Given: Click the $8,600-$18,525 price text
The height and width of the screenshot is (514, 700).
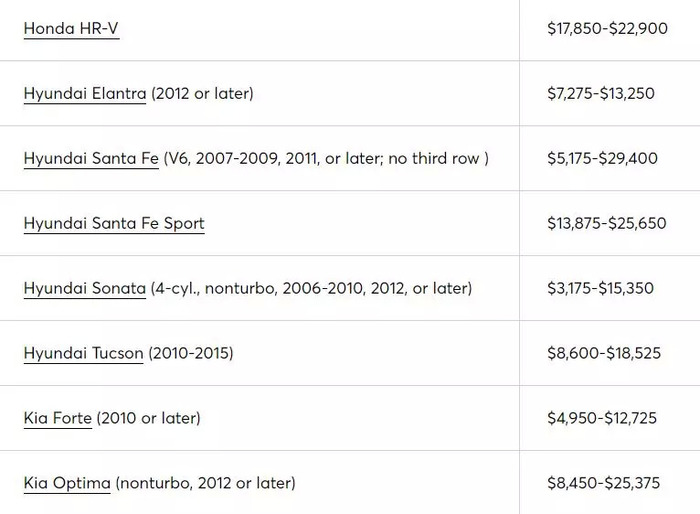Looking at the screenshot, I should (x=604, y=353).
